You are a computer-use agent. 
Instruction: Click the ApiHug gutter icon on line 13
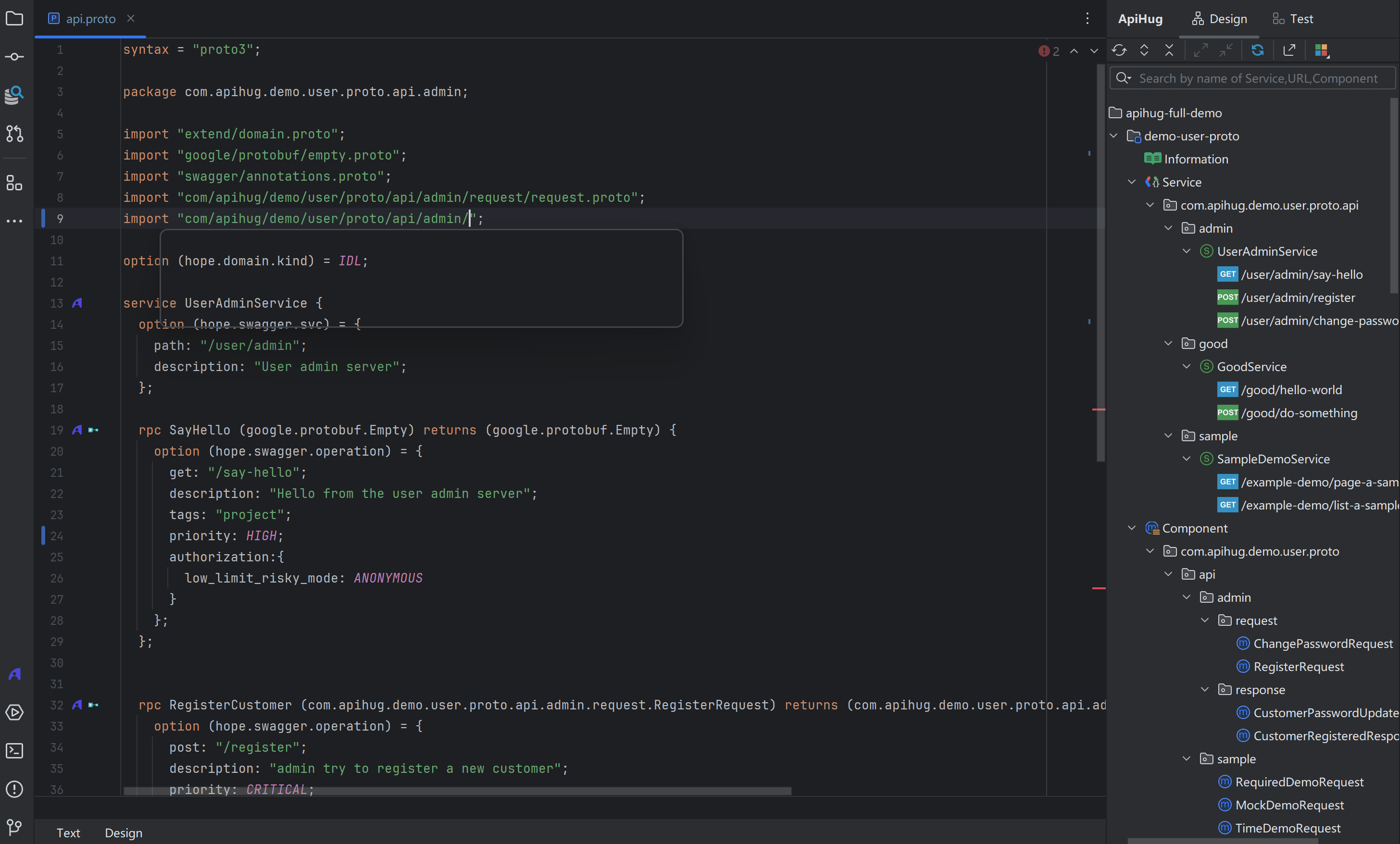point(77,303)
